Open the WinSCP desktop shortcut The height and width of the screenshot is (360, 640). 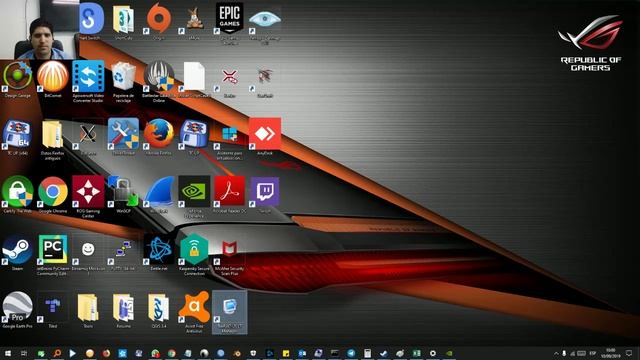click(123, 192)
